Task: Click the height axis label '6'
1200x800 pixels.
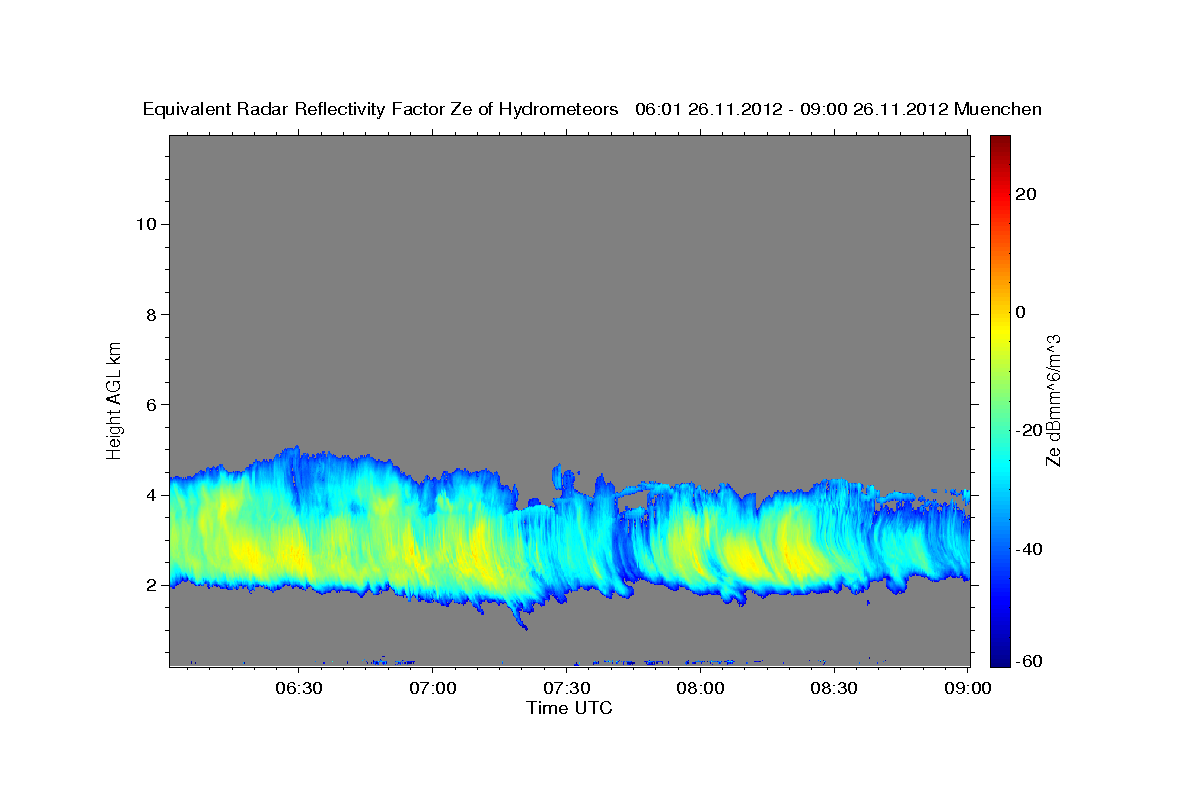Action: point(151,404)
